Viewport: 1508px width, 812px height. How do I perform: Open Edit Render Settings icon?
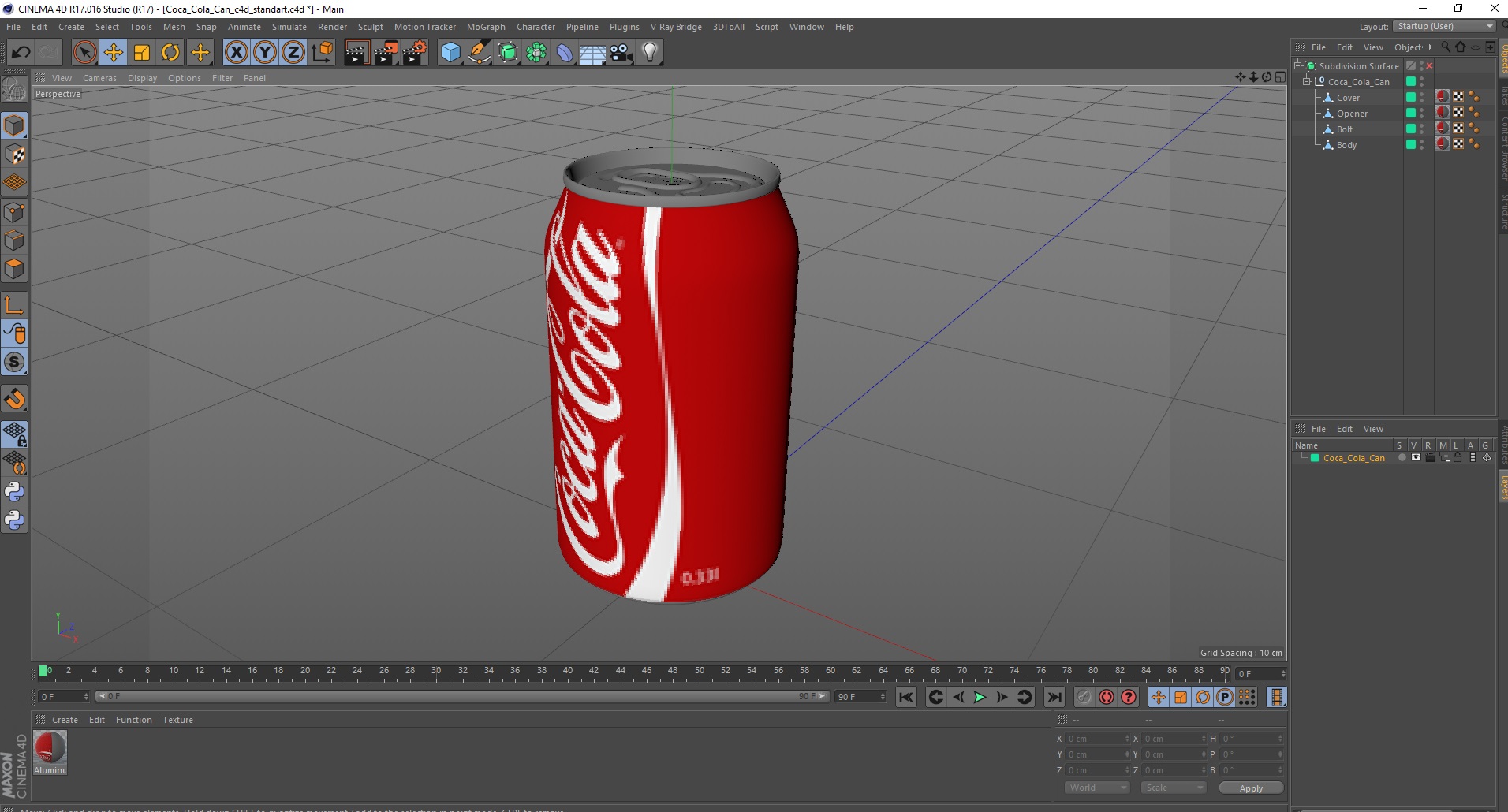pos(415,53)
